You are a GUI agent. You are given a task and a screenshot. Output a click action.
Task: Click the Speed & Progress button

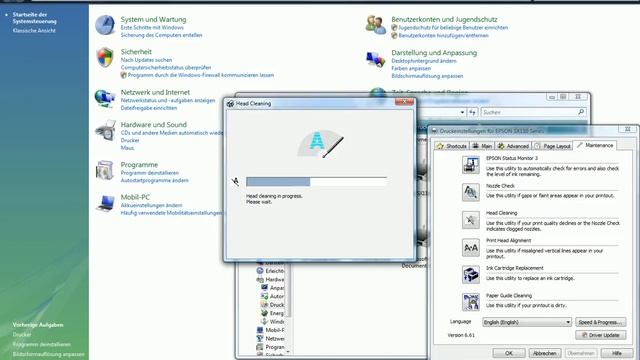click(x=601, y=322)
